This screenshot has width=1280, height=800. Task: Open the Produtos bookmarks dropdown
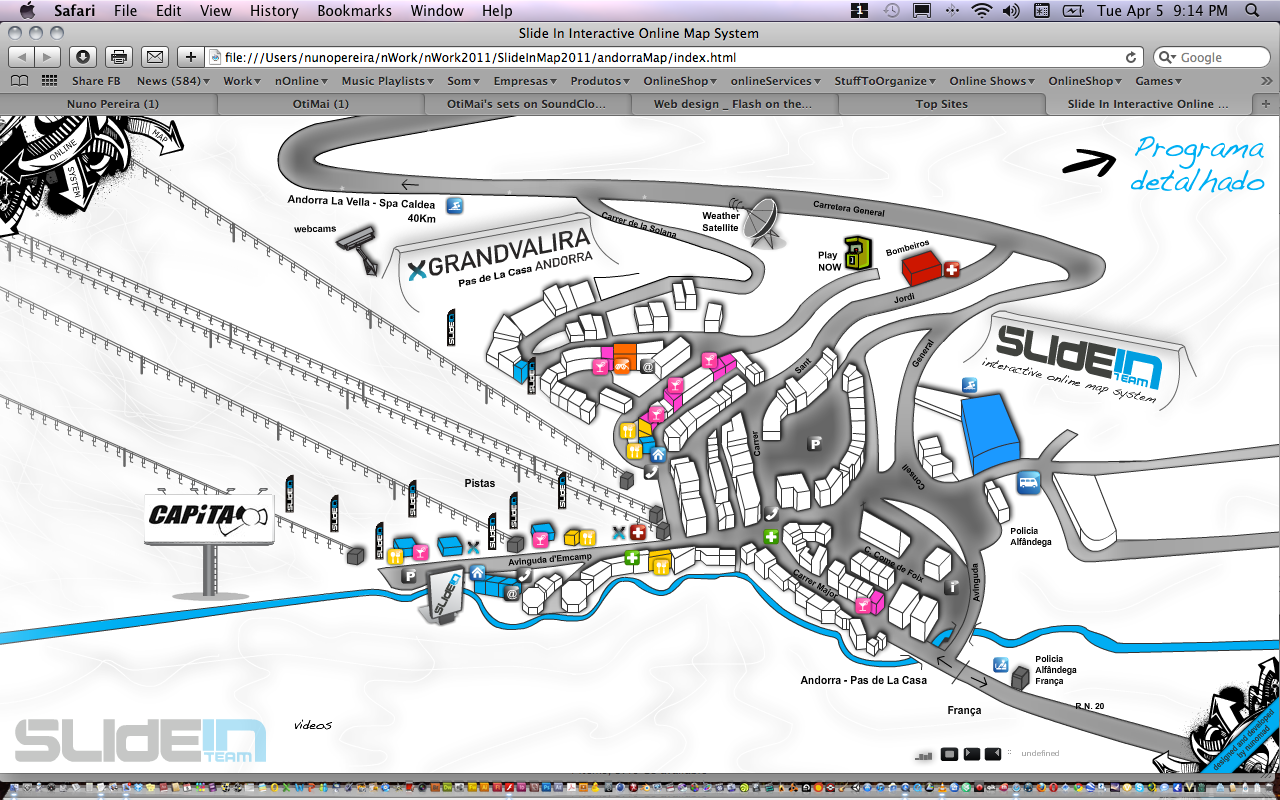click(600, 81)
